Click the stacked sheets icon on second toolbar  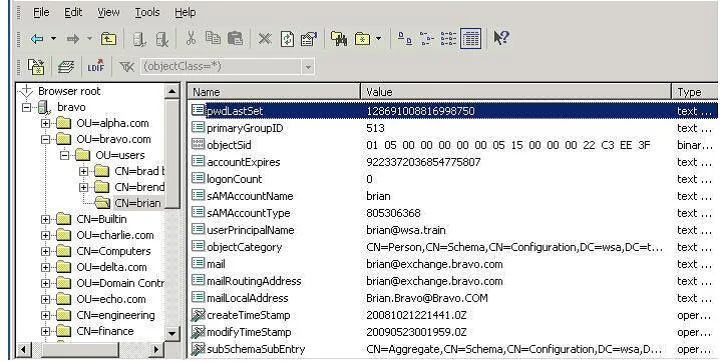pyautogui.click(x=67, y=67)
